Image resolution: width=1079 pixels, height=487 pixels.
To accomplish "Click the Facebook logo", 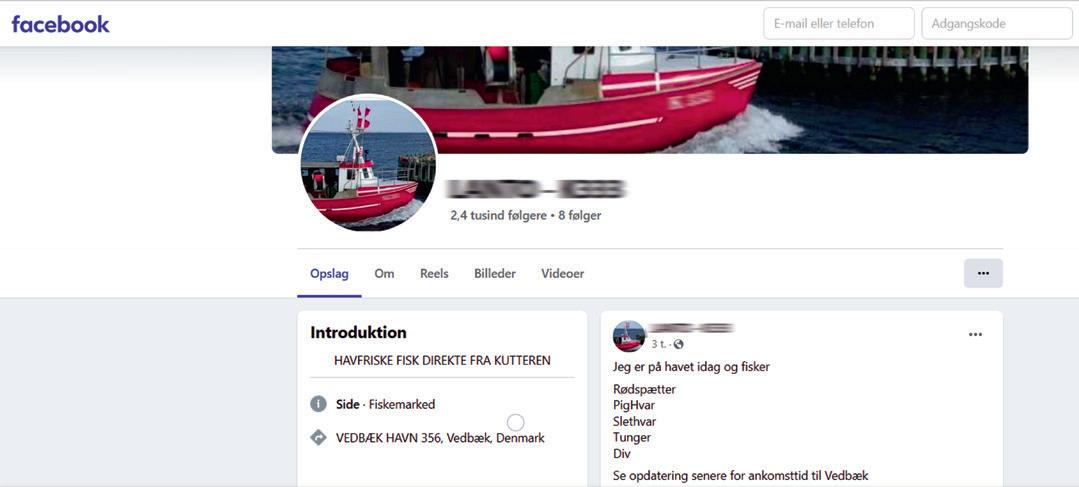I will (61, 25).
